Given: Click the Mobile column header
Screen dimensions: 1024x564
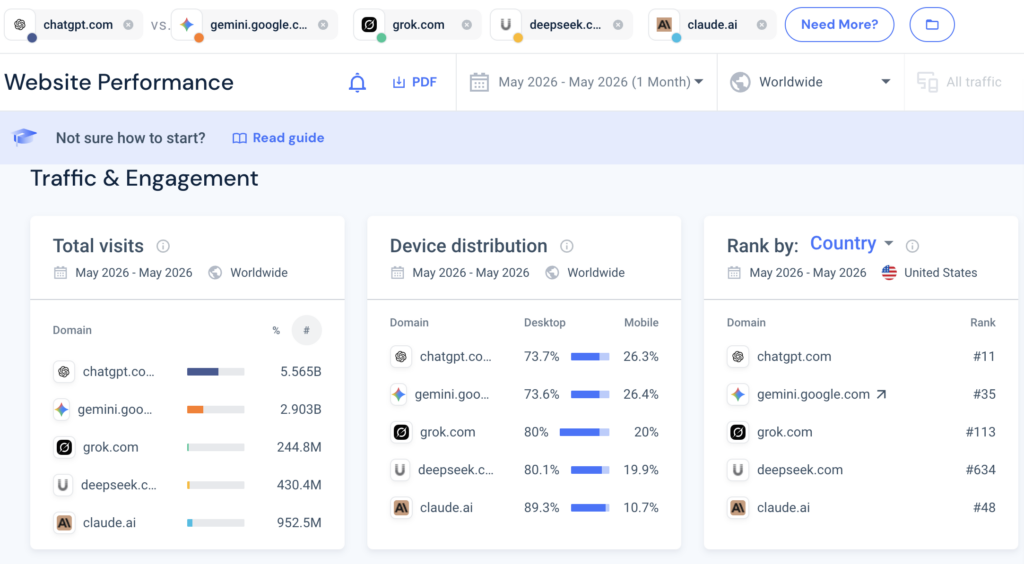Looking at the screenshot, I should [641, 322].
